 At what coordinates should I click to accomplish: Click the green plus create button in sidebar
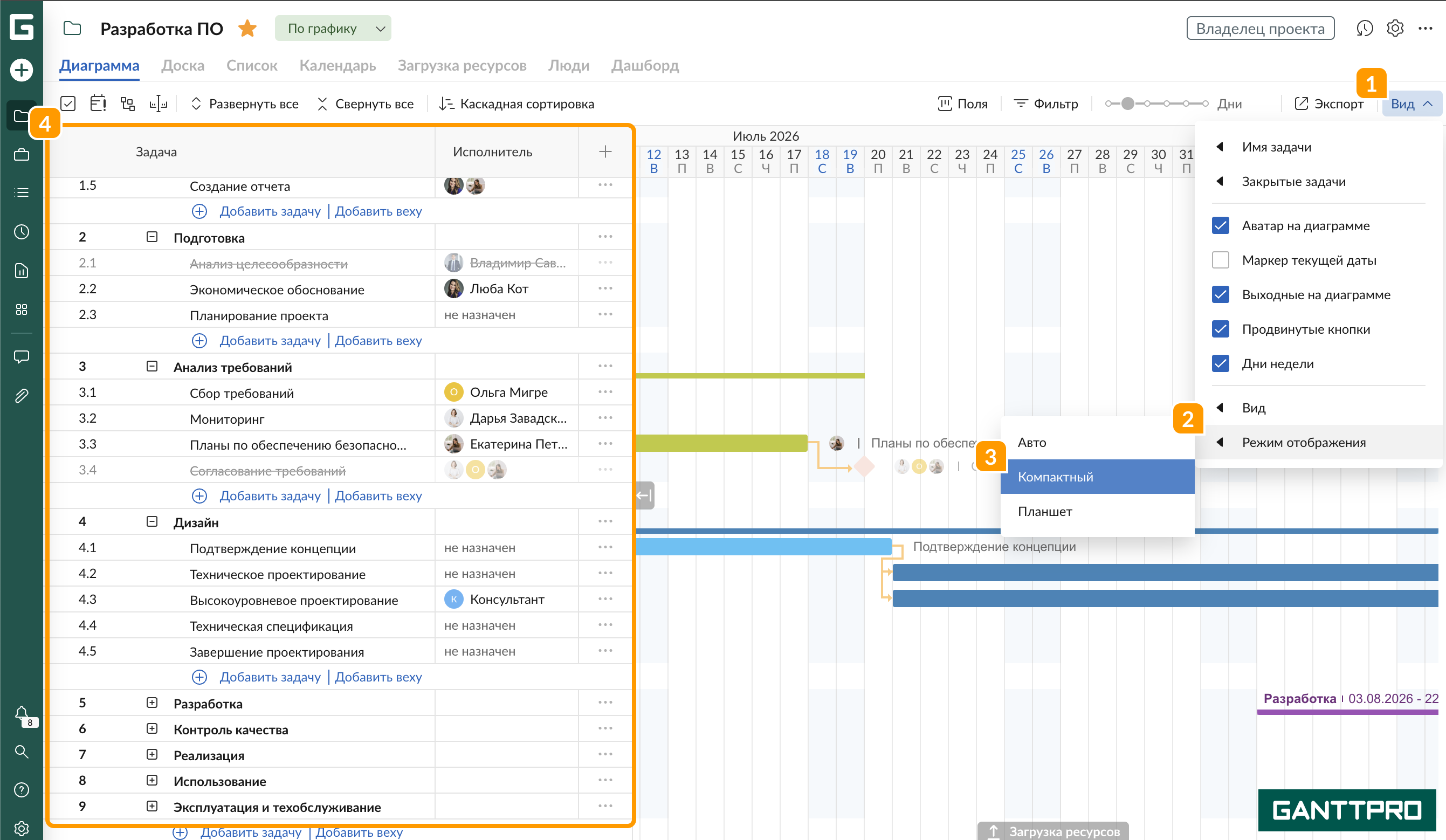tap(21, 70)
